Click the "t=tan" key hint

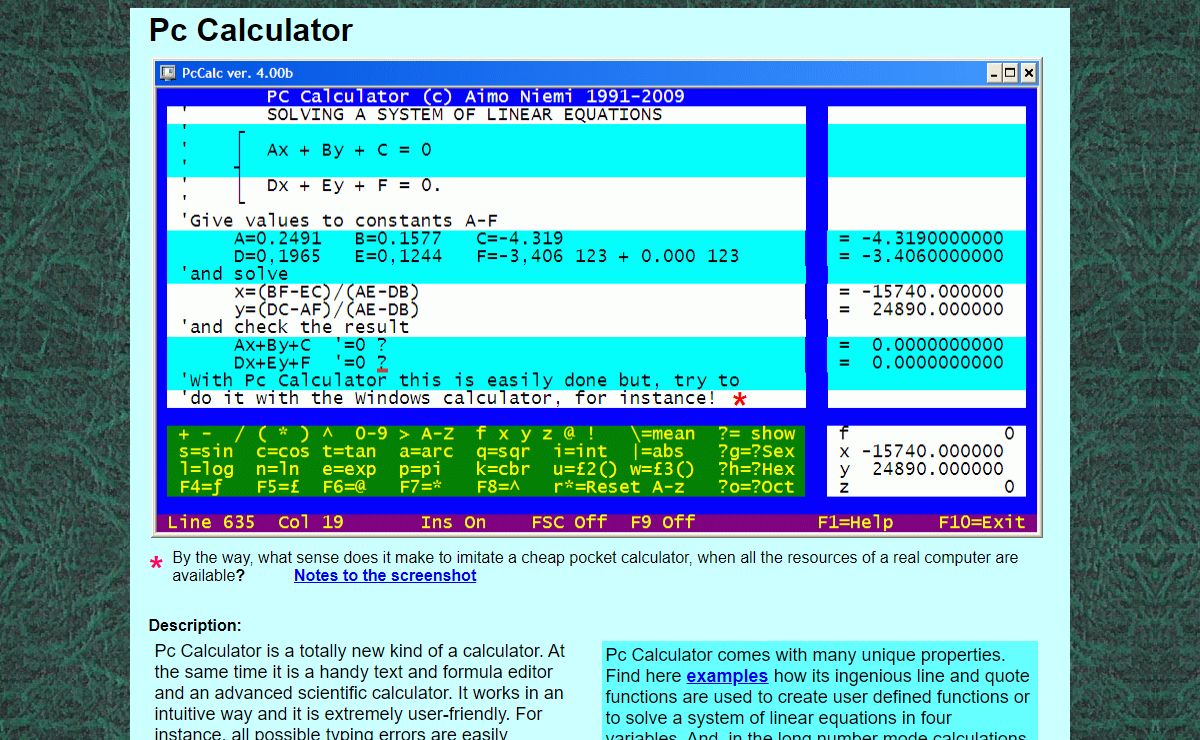349,452
